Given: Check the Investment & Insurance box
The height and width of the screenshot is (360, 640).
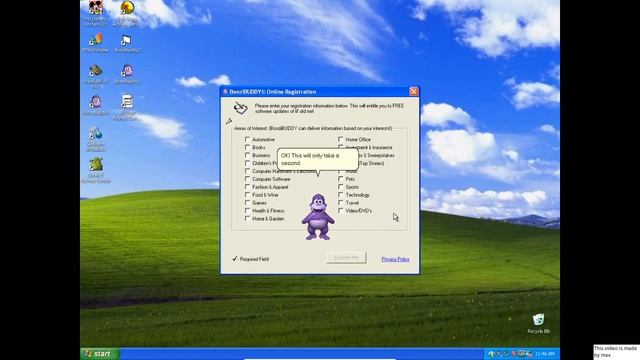Looking at the screenshot, I should (340, 147).
